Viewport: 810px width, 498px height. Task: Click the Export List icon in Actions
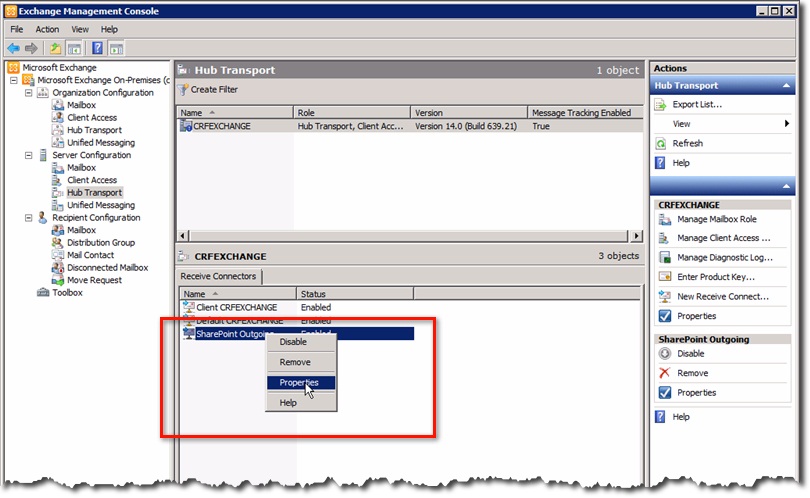(x=661, y=105)
